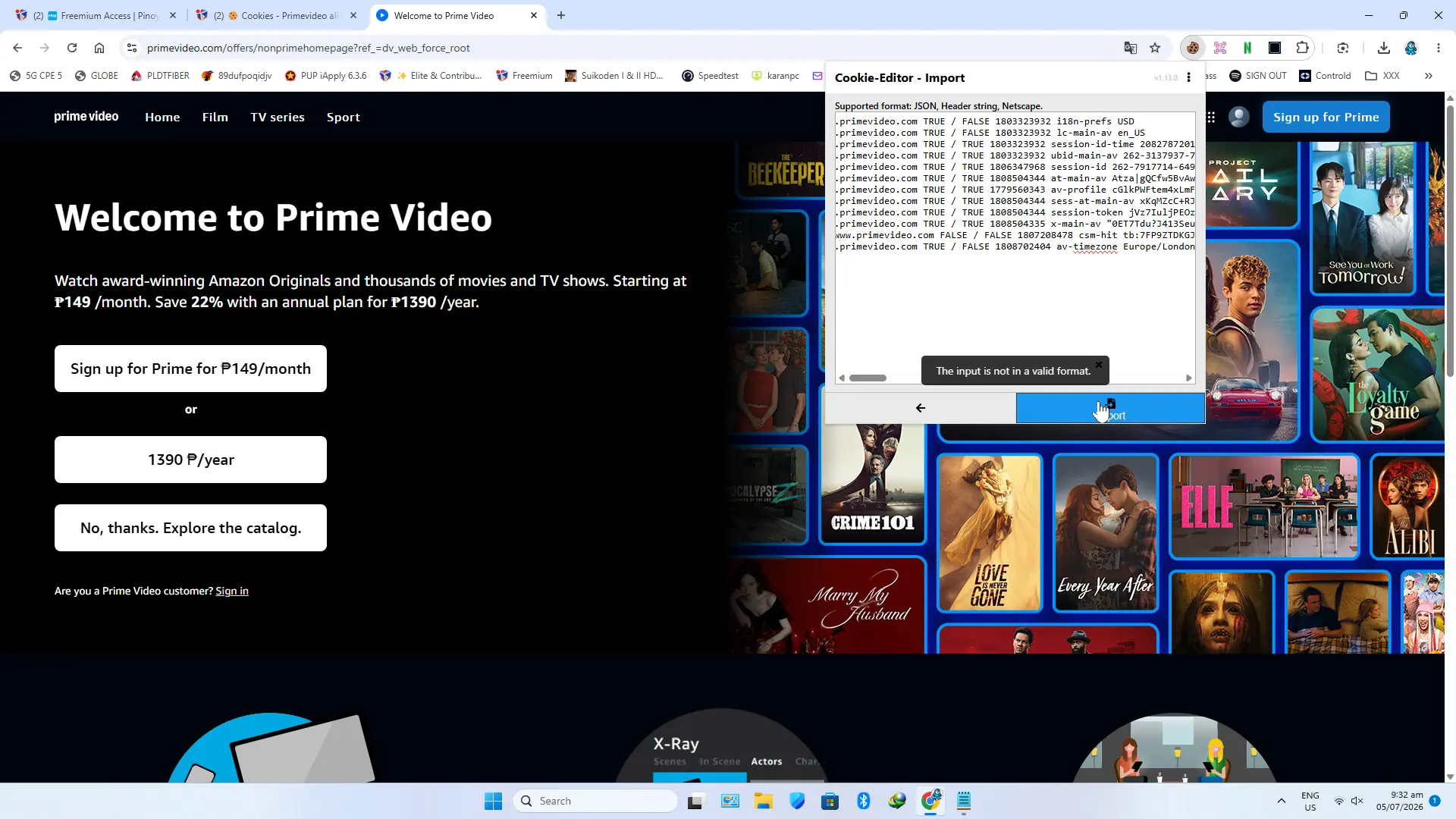
Task: Click the Prime Video user profile icon
Action: (x=1239, y=117)
